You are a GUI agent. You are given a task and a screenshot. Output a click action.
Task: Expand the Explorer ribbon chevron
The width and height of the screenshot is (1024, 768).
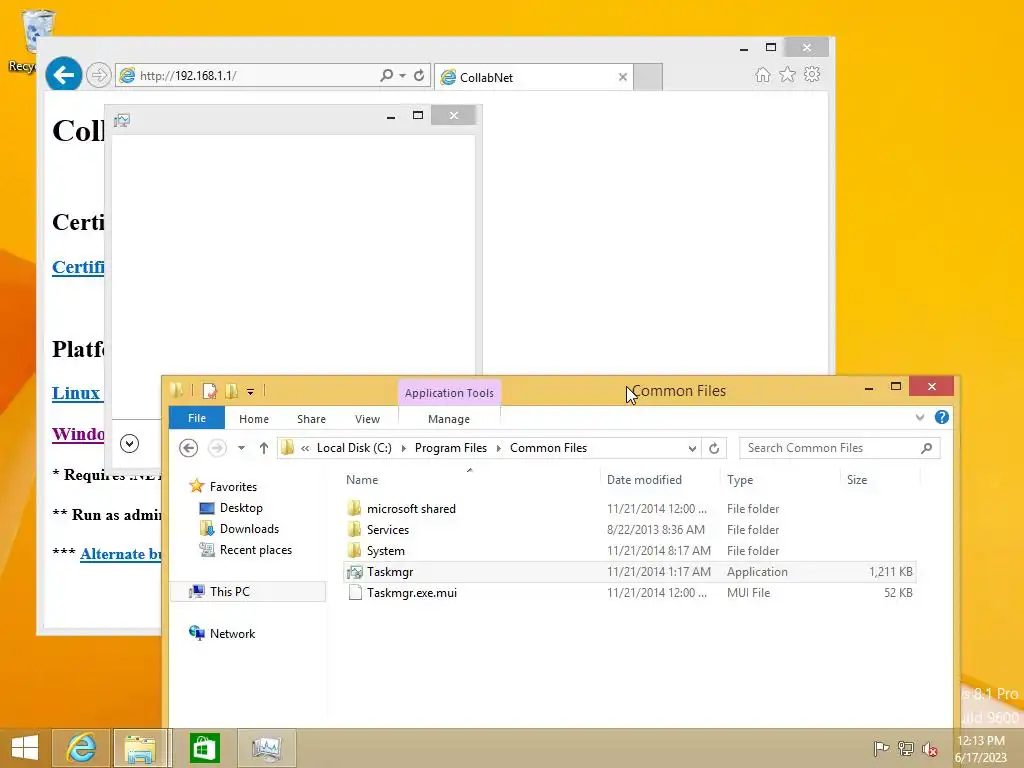(x=920, y=417)
